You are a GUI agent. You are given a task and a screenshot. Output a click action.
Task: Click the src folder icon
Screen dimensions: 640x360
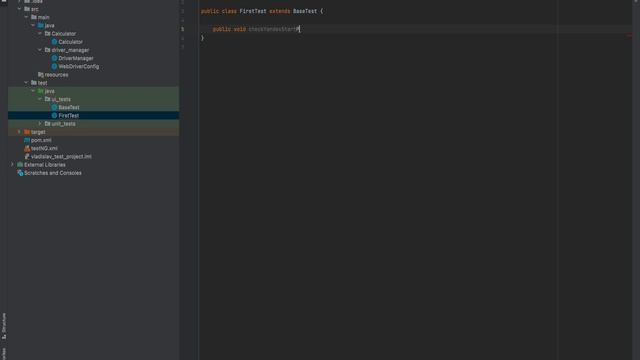[x=27, y=9]
